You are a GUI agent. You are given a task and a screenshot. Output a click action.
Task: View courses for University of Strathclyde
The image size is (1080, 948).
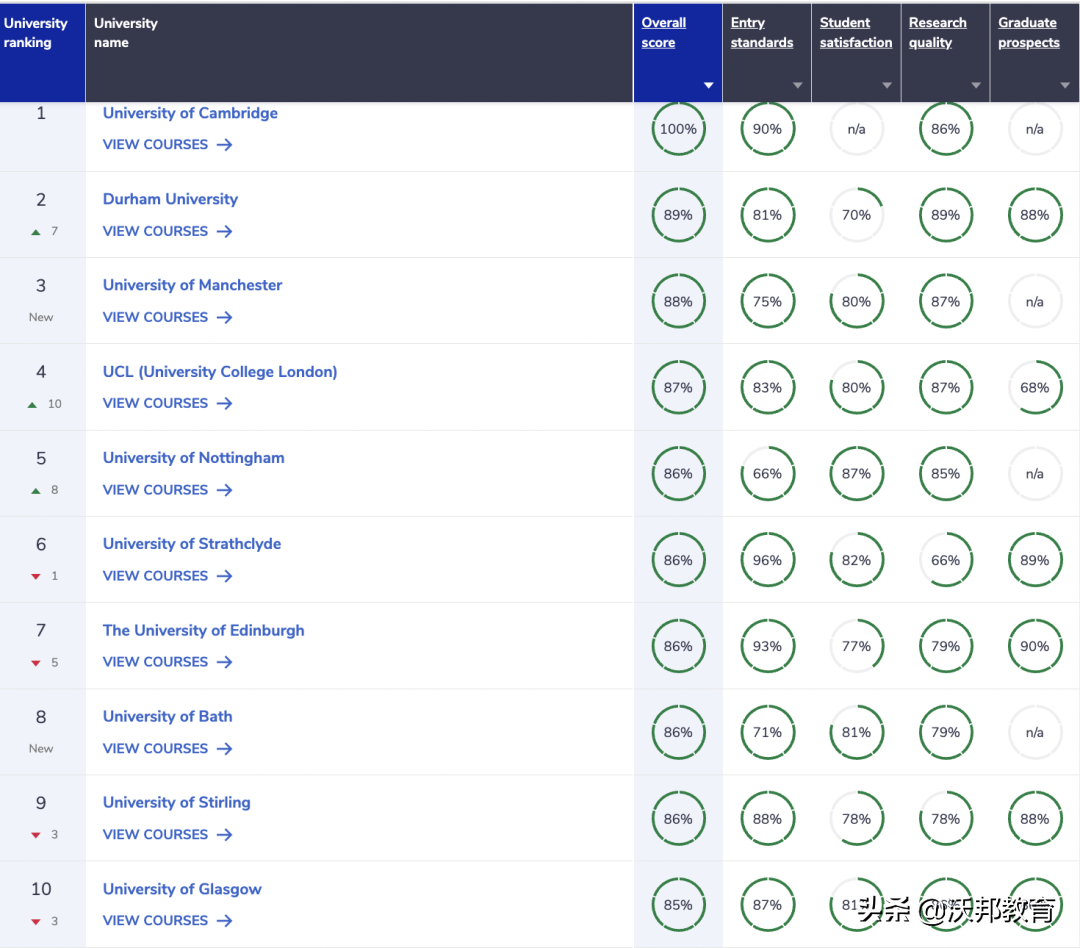coord(167,576)
